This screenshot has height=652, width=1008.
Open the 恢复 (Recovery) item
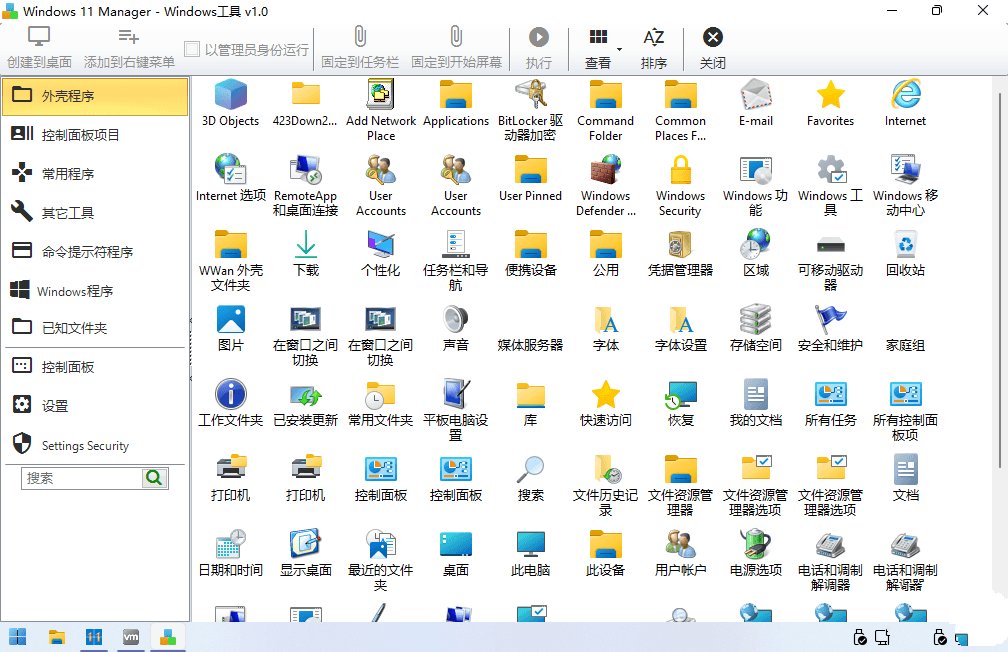coord(680,402)
